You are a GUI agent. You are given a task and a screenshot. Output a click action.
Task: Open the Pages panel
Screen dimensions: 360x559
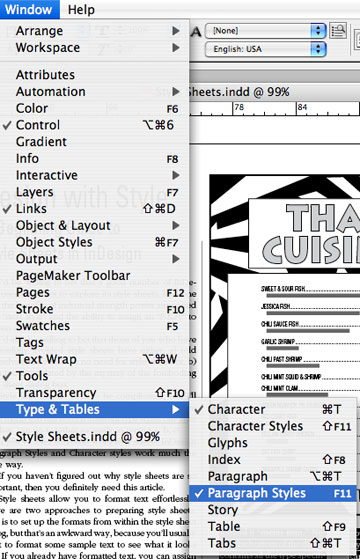point(94,293)
